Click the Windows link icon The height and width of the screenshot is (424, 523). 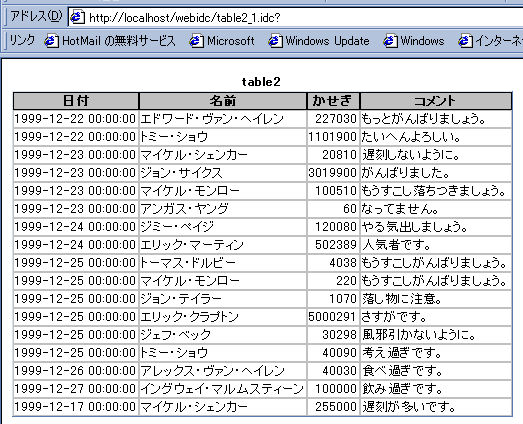pyautogui.click(x=390, y=41)
